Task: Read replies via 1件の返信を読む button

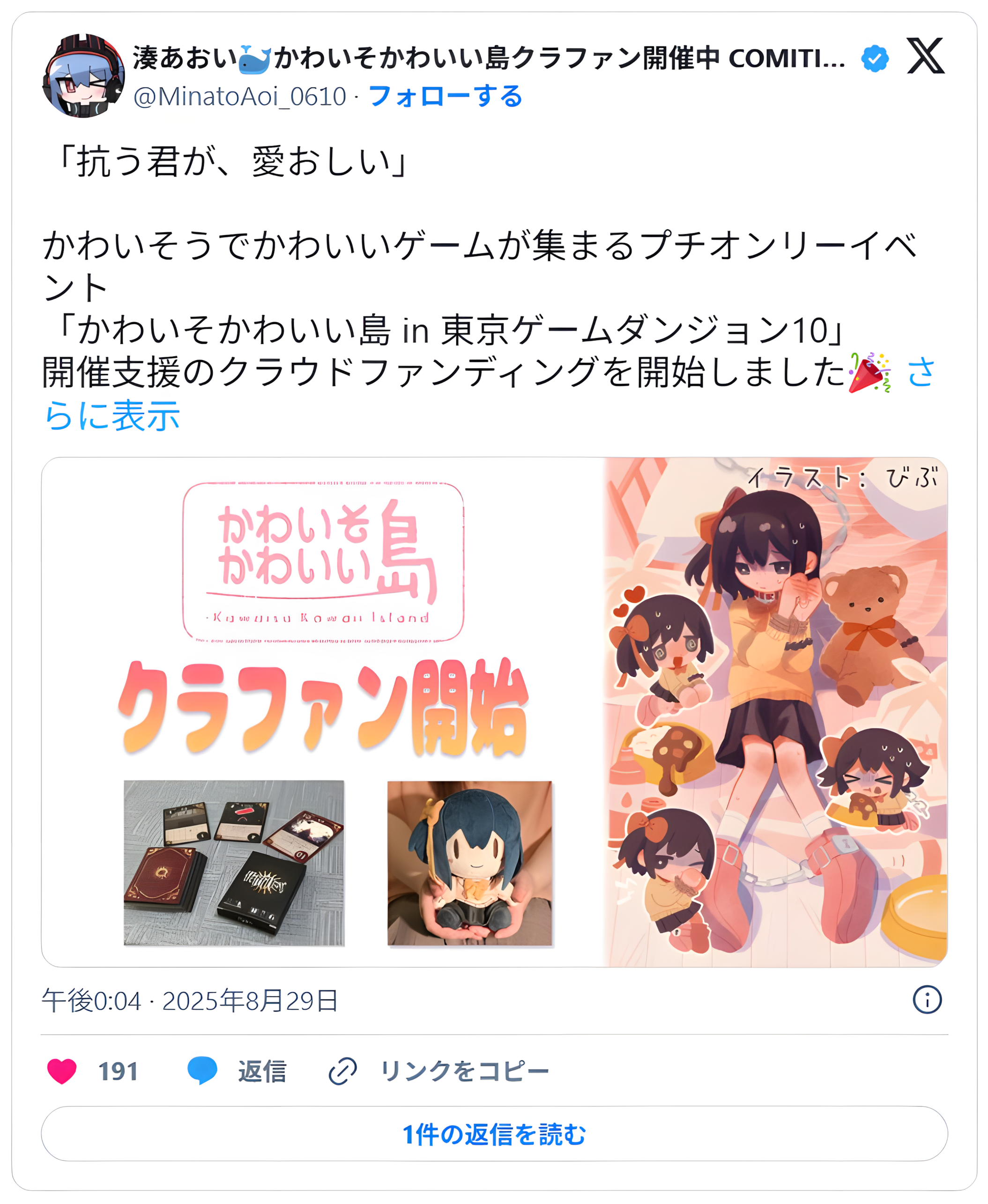Action: point(494,1134)
